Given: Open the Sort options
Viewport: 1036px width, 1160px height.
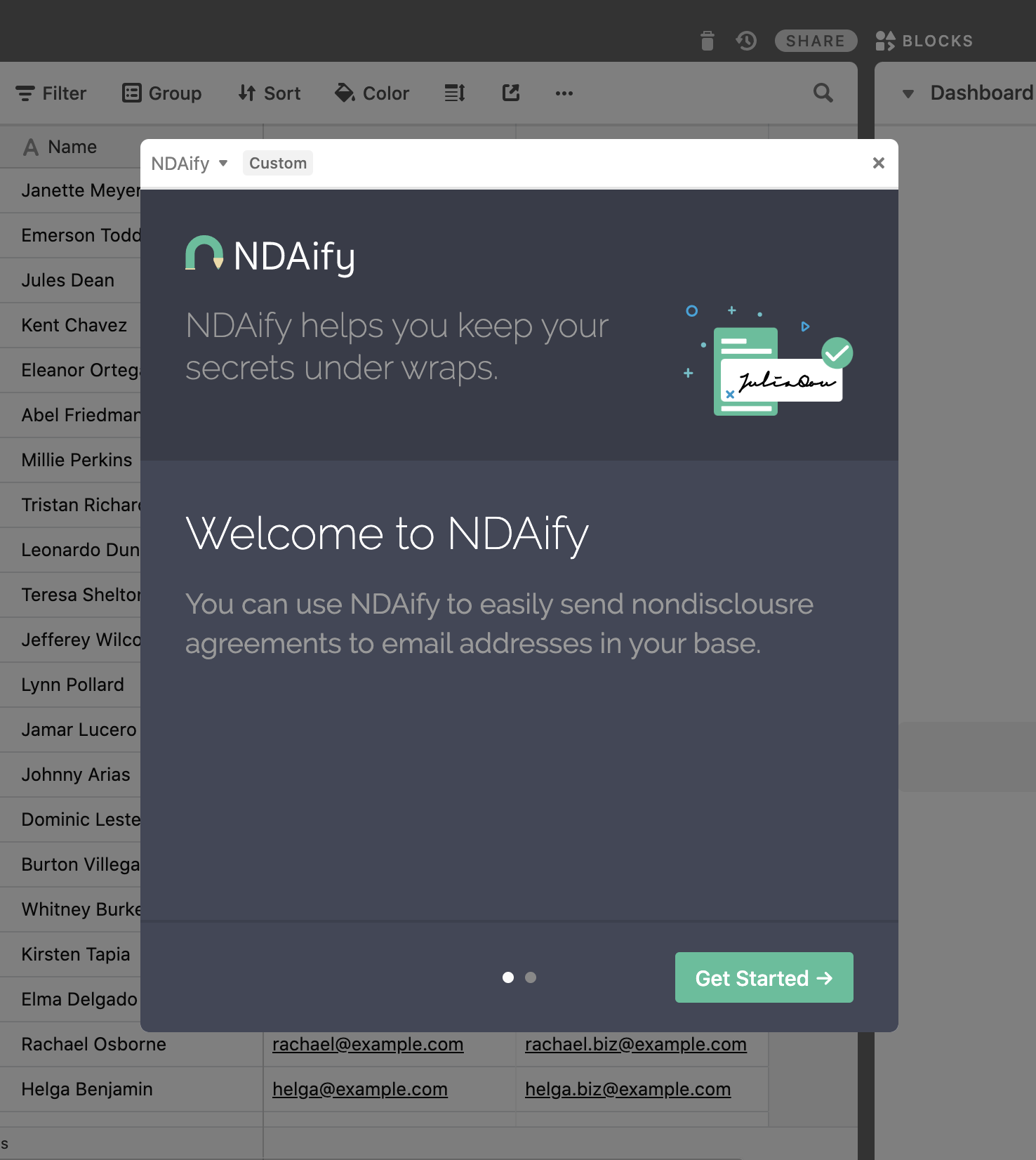Looking at the screenshot, I should coord(270,93).
